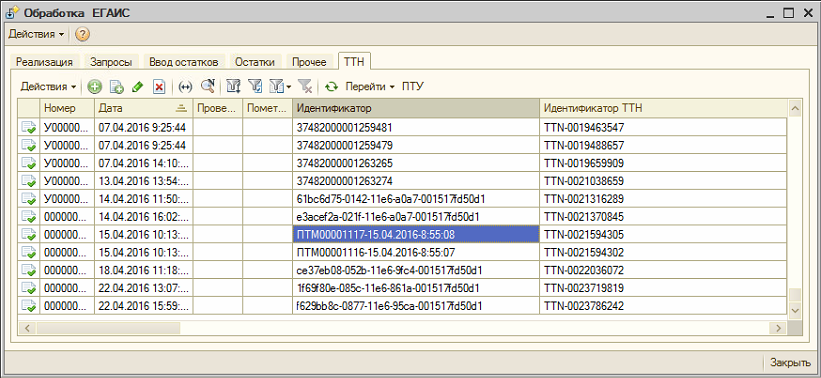Image resolution: width=821 pixels, height=378 pixels.
Task: Click the horizontal scrollbar right arrow
Action: click(x=779, y=328)
